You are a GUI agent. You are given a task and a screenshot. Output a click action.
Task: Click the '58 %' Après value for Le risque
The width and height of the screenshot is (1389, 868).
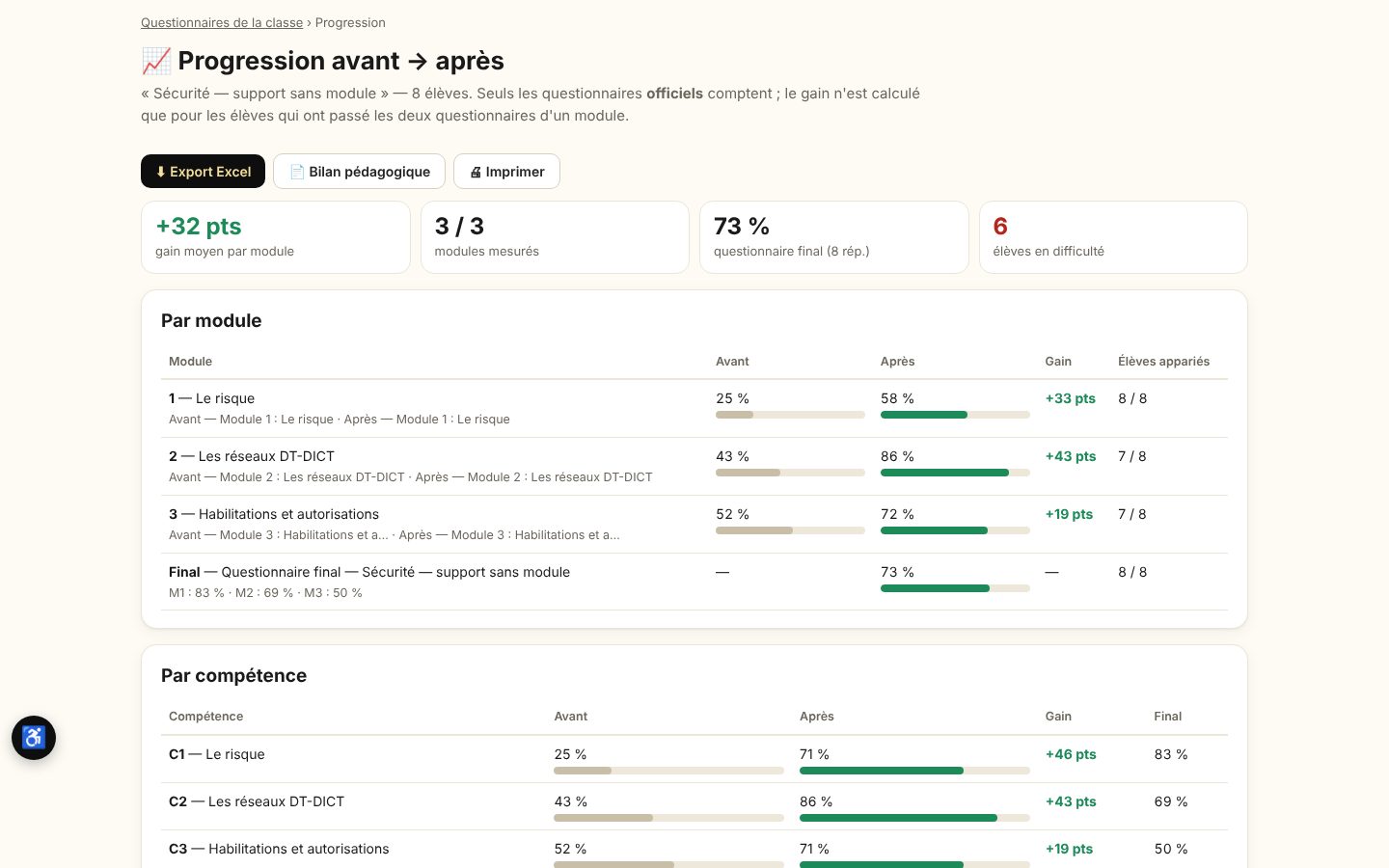tap(897, 398)
